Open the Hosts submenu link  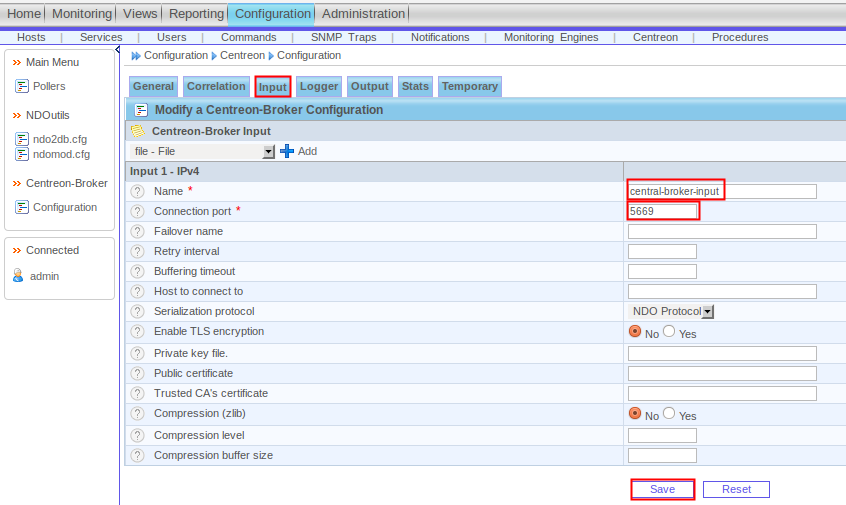(31, 37)
